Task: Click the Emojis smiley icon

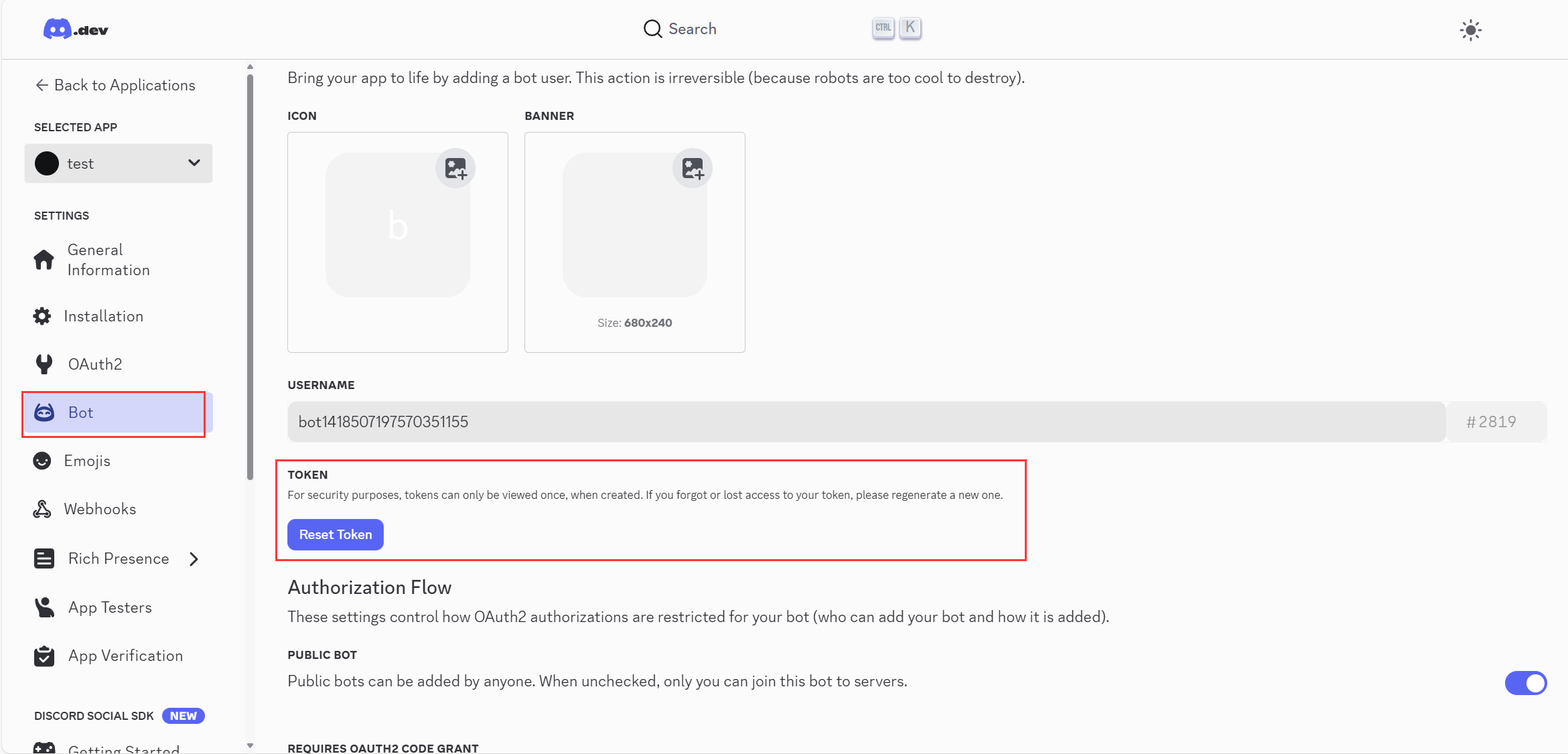Action: pyautogui.click(x=42, y=461)
